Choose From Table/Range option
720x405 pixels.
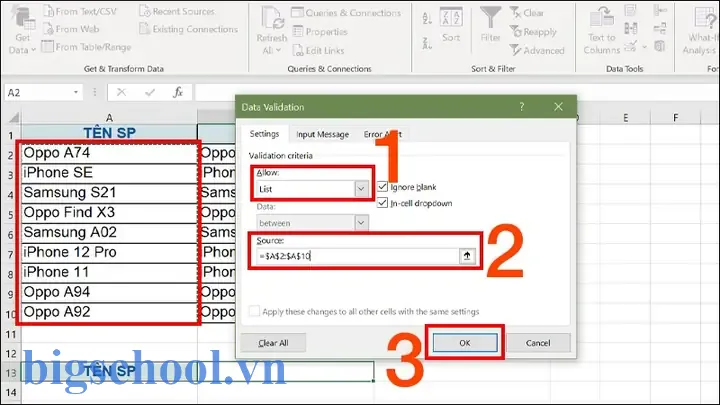coord(86,47)
